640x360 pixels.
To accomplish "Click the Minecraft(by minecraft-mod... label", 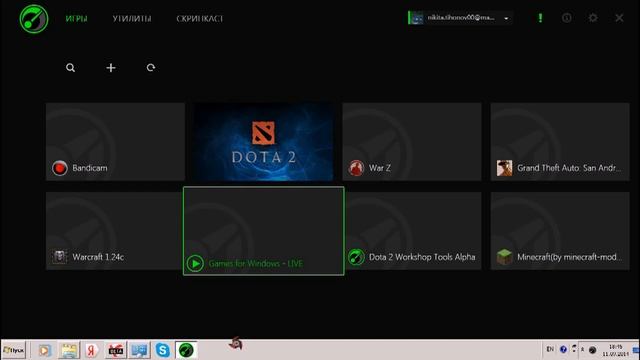I will (569, 257).
